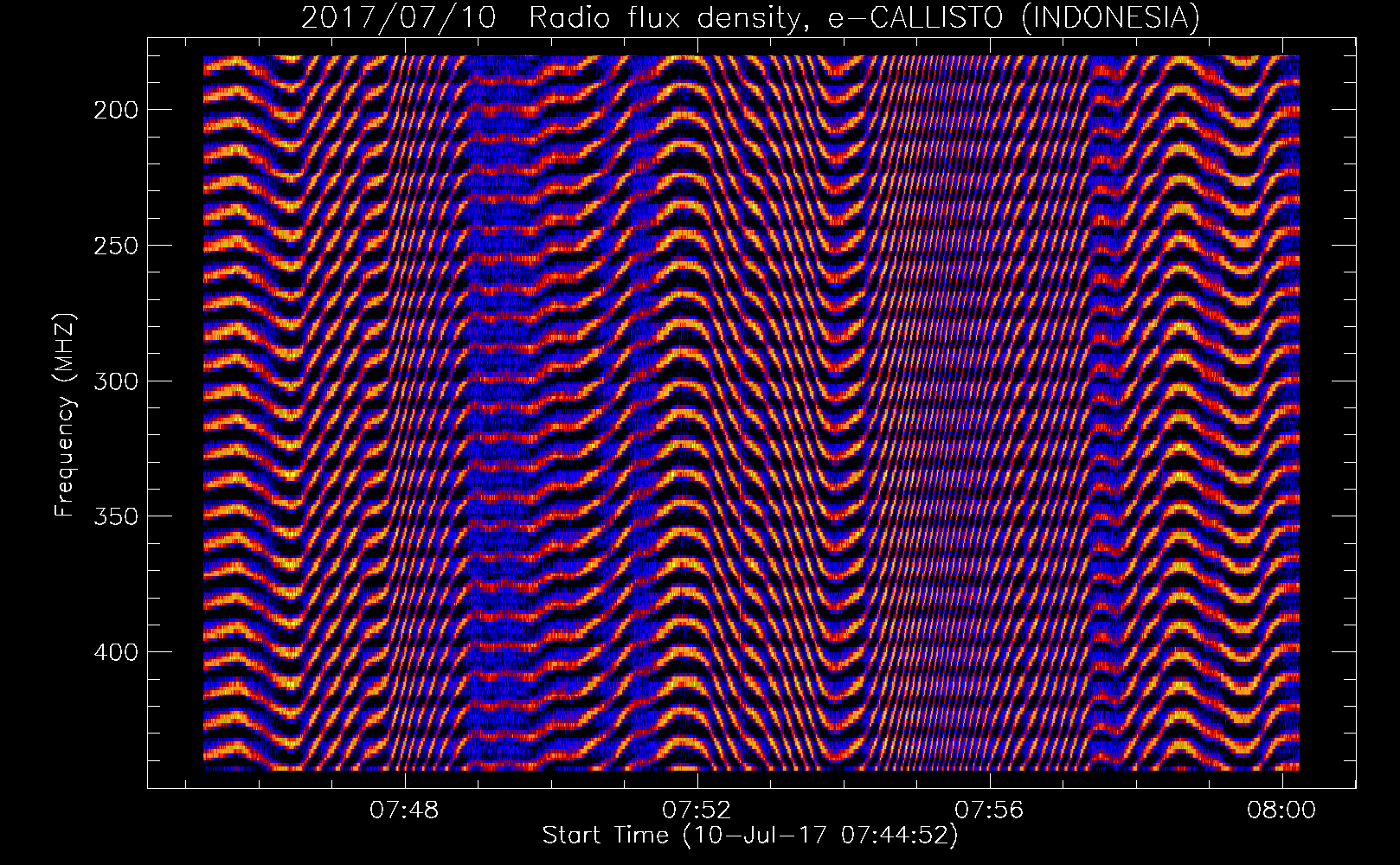The image size is (1400, 865).
Task: Click the 07:48 time tick label
Action: [x=404, y=810]
